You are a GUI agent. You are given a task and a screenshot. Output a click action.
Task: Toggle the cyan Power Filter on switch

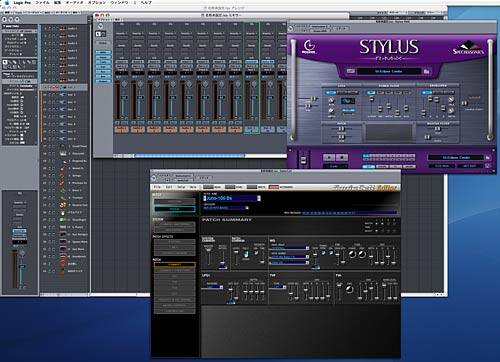click(371, 92)
